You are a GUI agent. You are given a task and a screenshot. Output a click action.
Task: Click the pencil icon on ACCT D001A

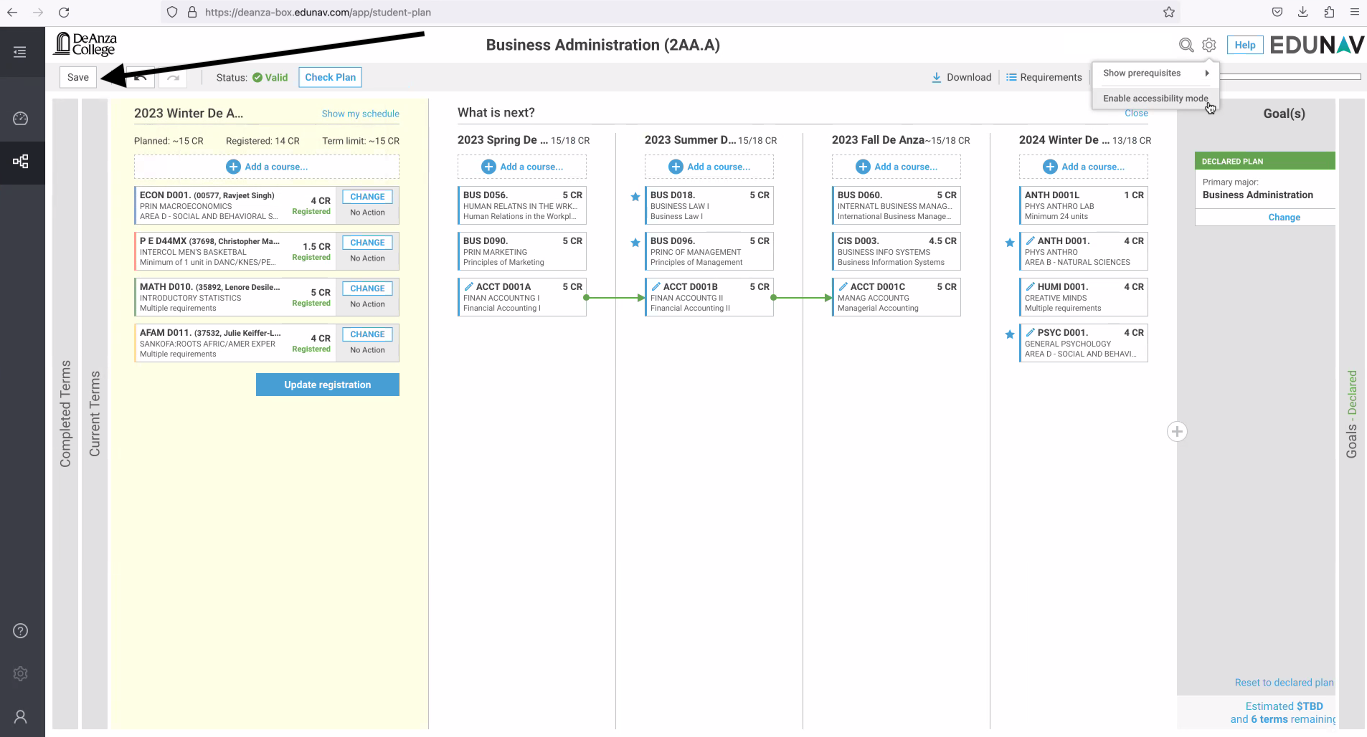468,287
